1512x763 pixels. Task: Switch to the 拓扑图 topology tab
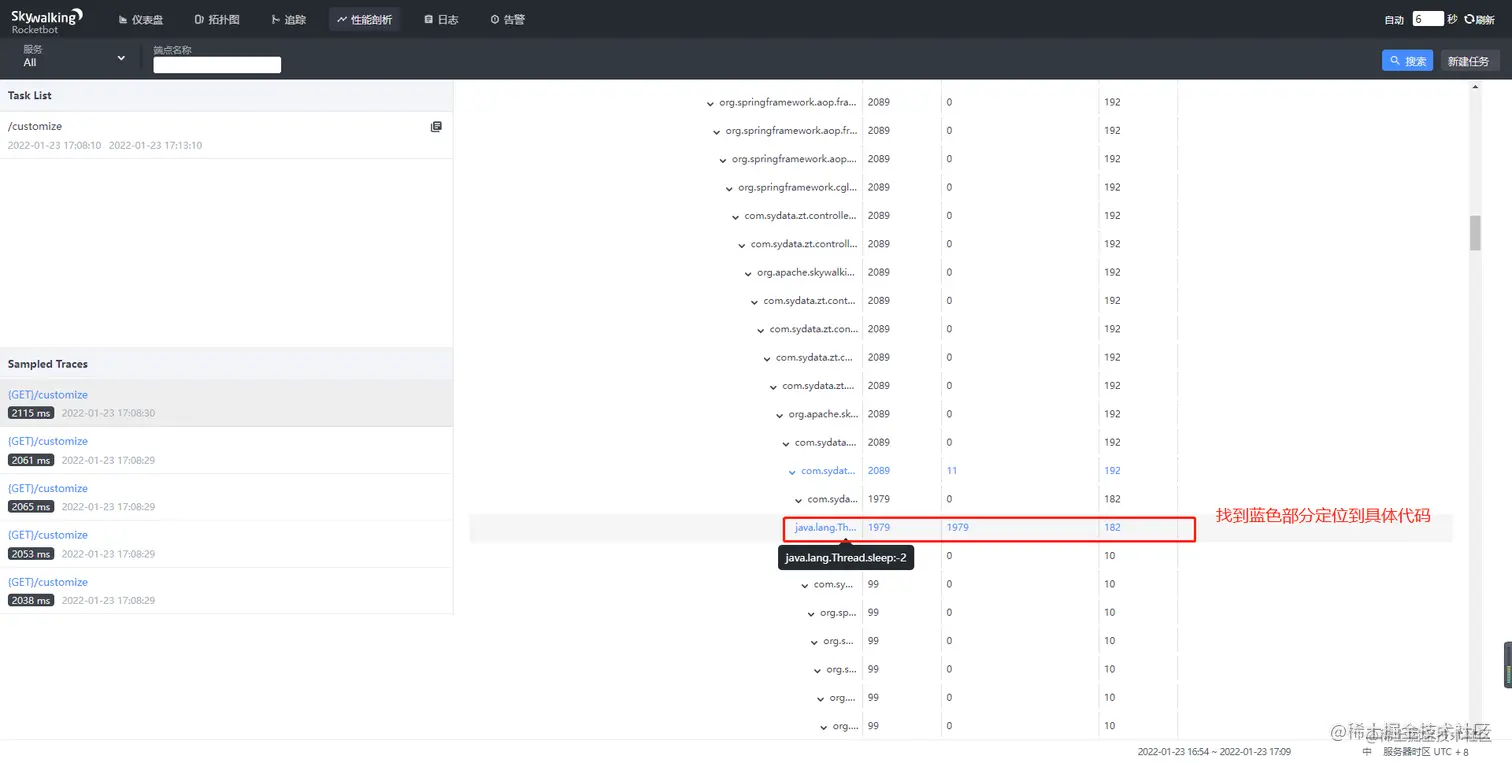tap(217, 19)
